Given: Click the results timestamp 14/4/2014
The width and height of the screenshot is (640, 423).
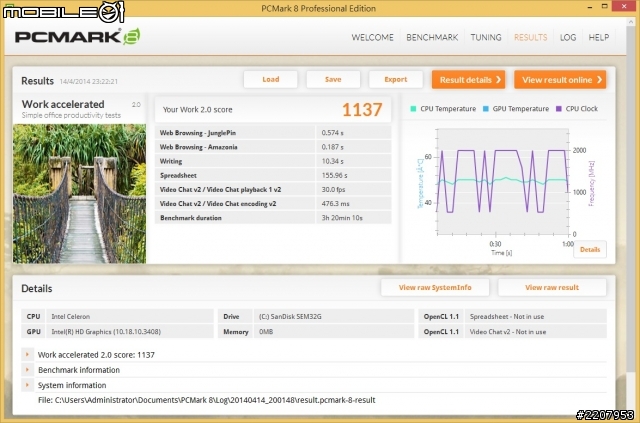Looking at the screenshot, I should pyautogui.click(x=89, y=81).
